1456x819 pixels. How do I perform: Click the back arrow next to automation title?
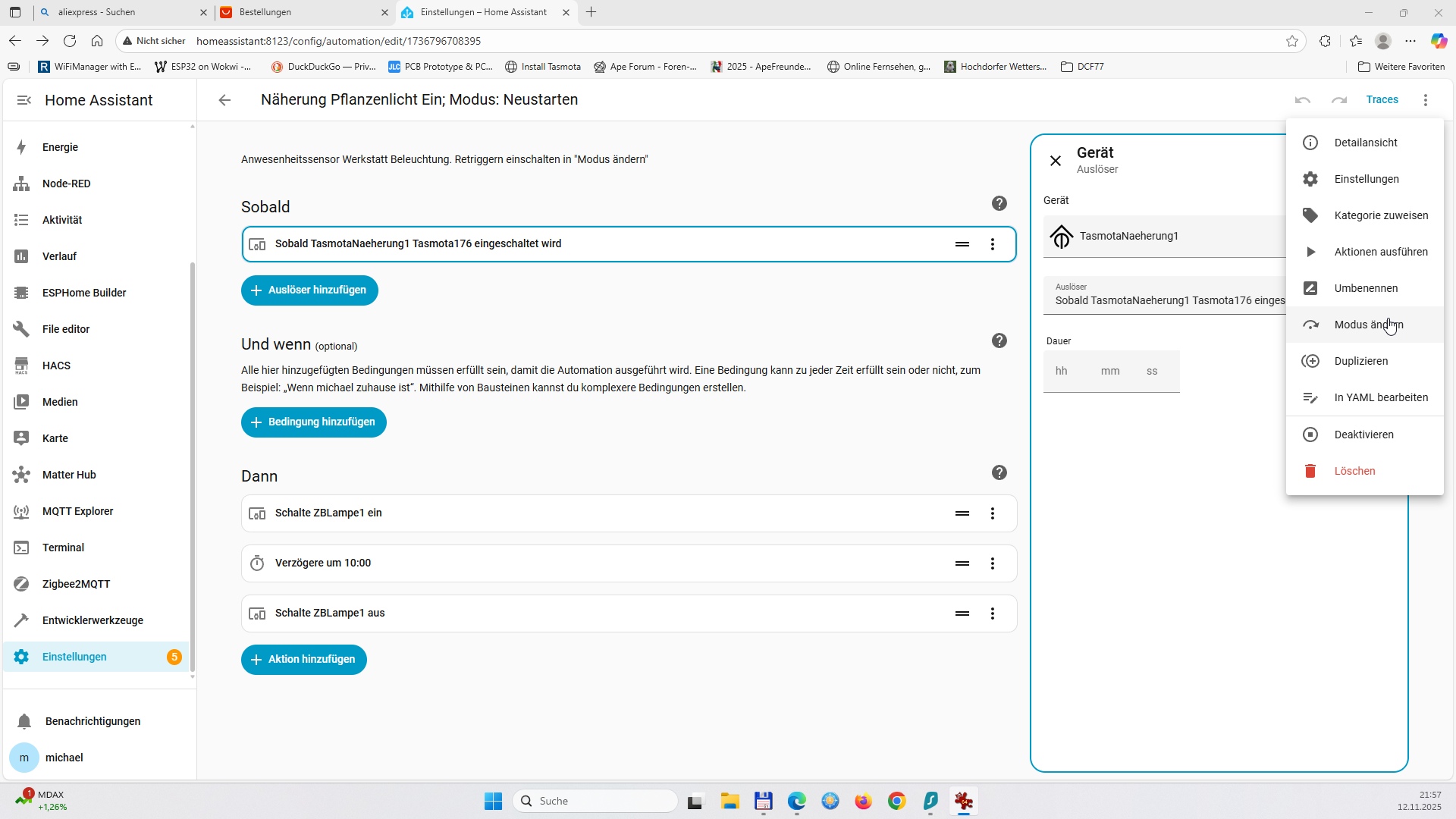224,100
